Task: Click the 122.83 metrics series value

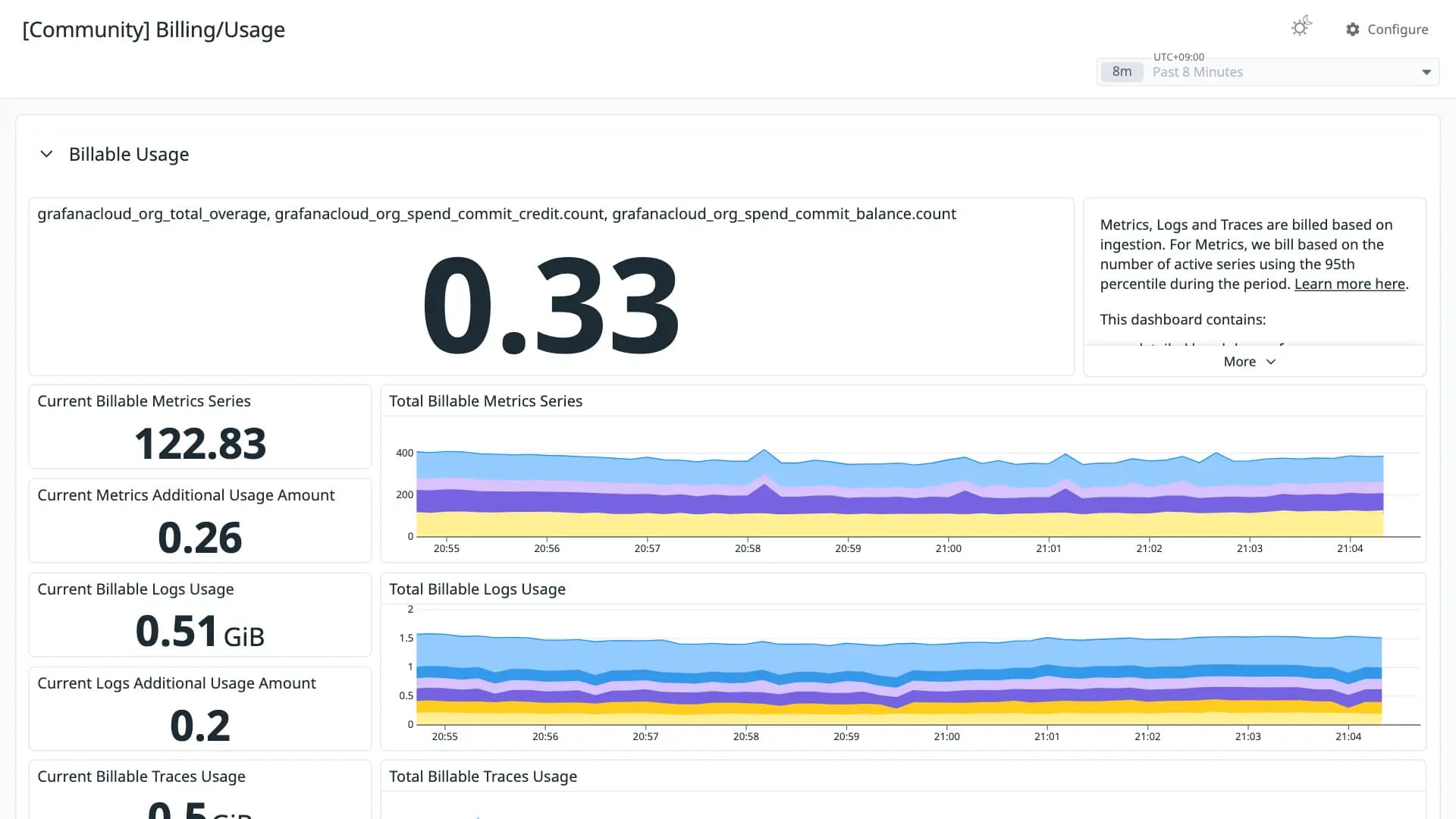Action: pyautogui.click(x=200, y=444)
